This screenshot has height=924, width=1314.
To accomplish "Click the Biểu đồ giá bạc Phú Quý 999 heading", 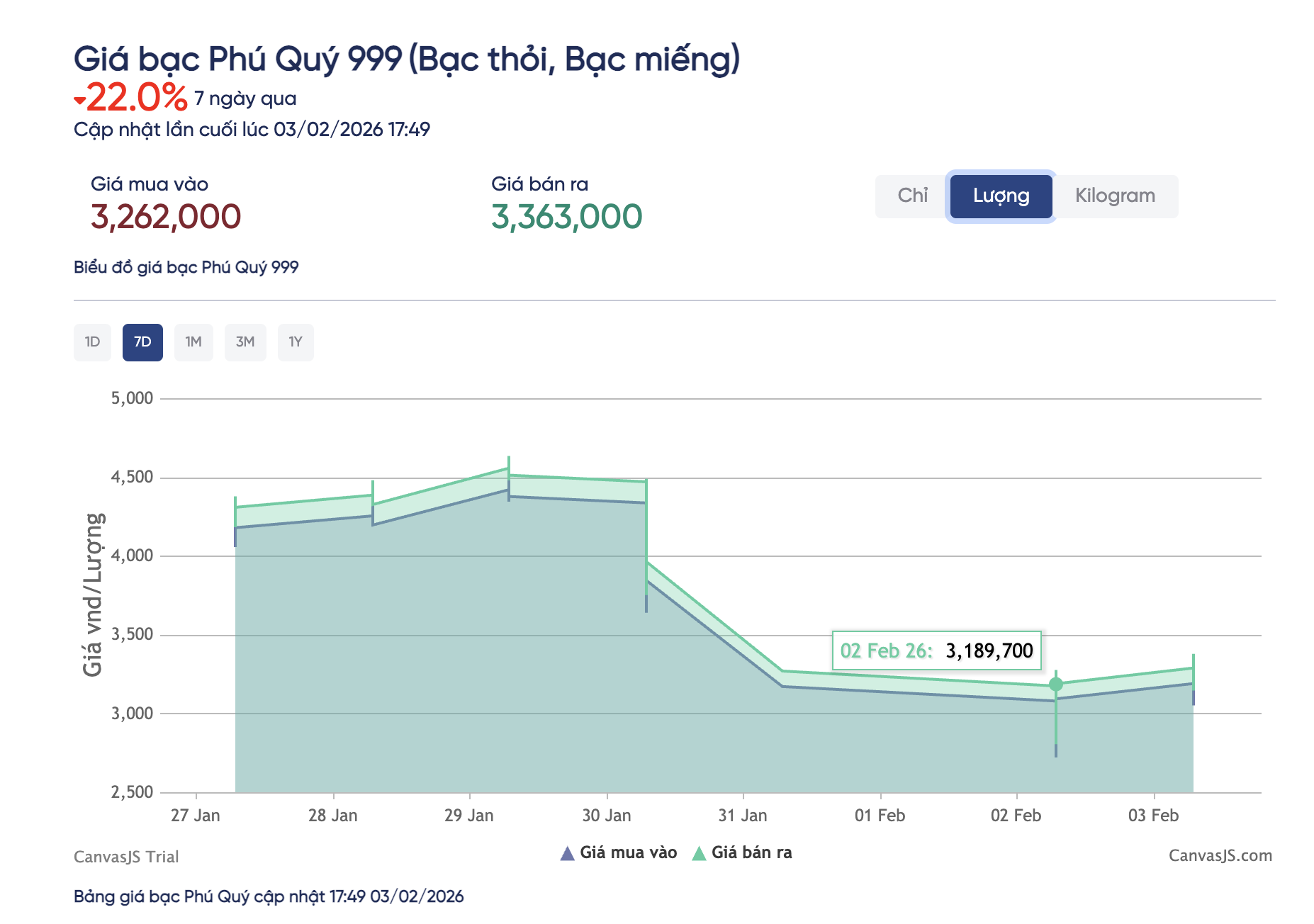I will [x=187, y=267].
